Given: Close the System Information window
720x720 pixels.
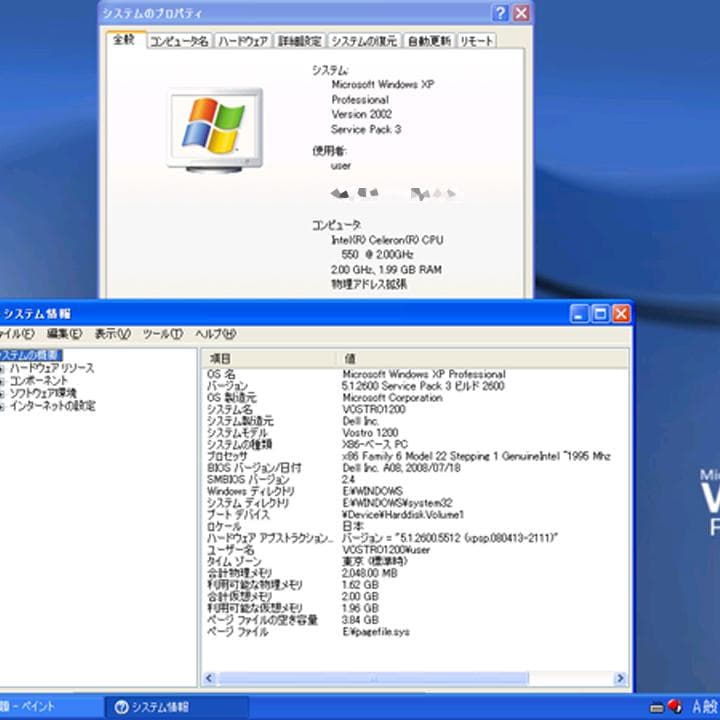Looking at the screenshot, I should pos(621,314).
